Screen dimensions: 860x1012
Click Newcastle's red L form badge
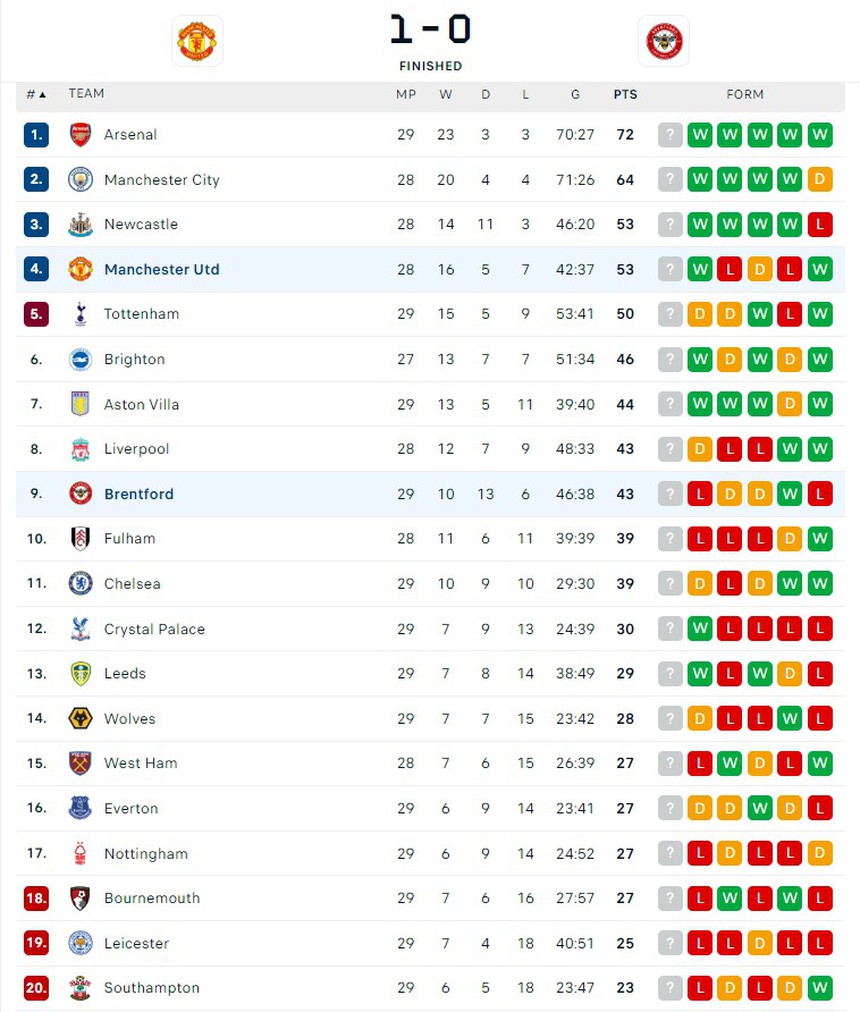tap(820, 224)
